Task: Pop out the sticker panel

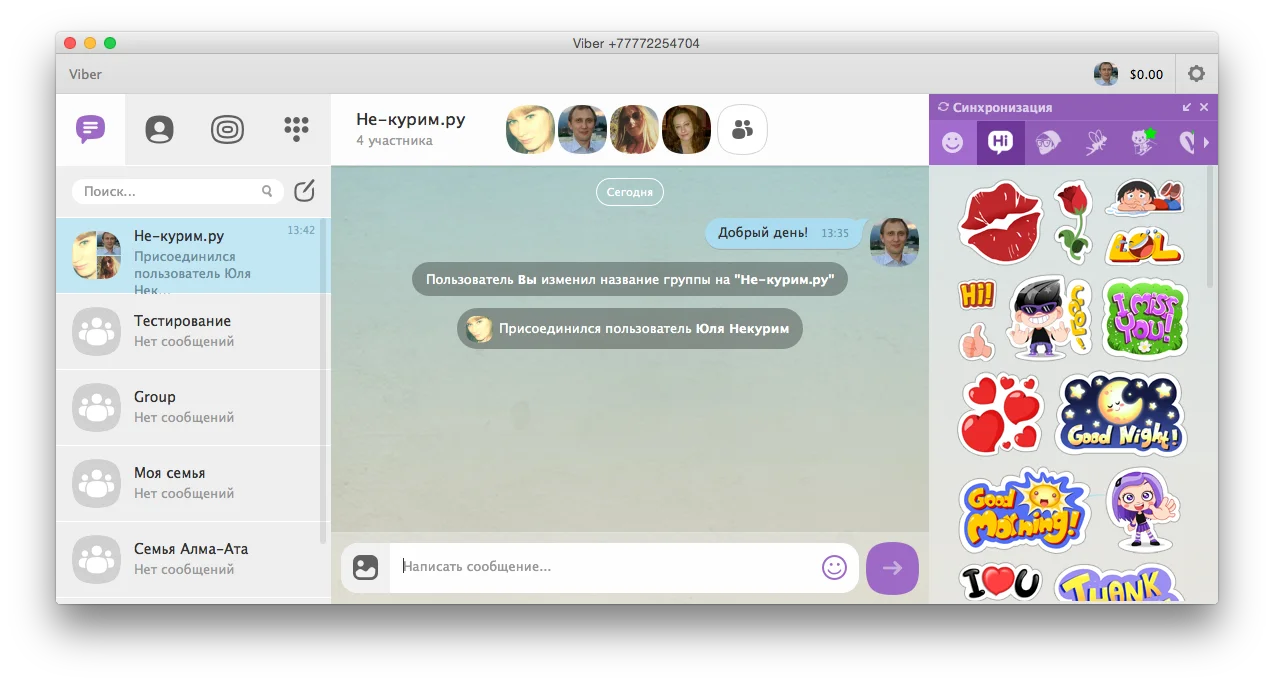Action: click(x=1187, y=107)
